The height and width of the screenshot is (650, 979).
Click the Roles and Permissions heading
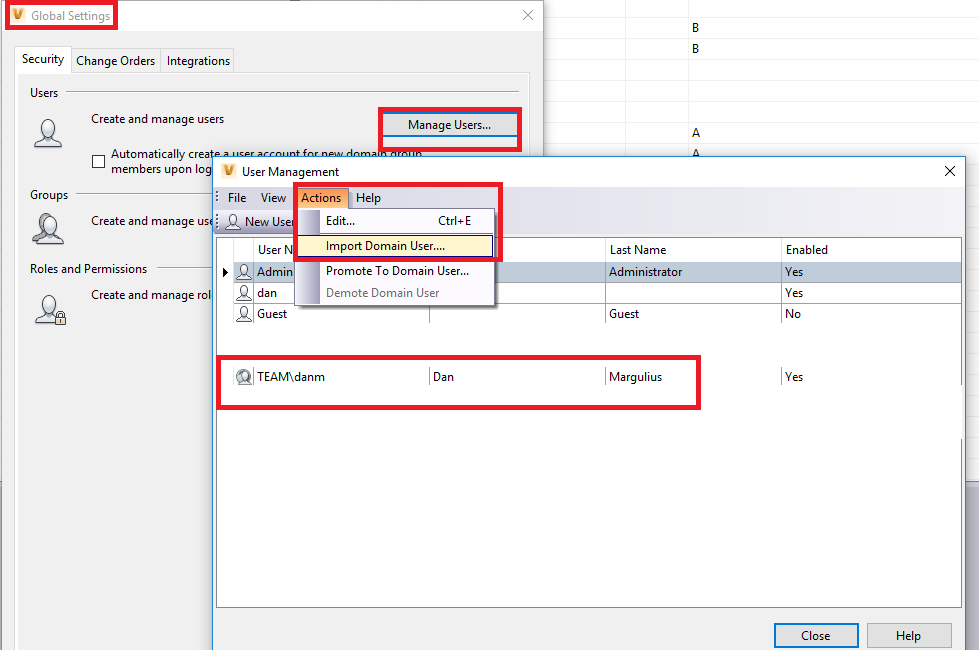(x=89, y=268)
